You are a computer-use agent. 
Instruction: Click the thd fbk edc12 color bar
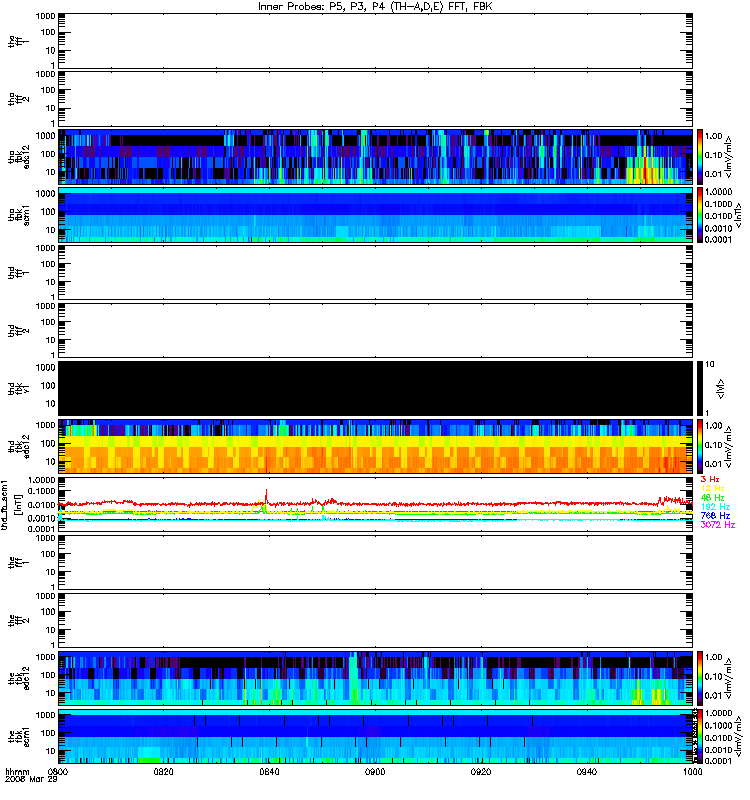pos(700,446)
